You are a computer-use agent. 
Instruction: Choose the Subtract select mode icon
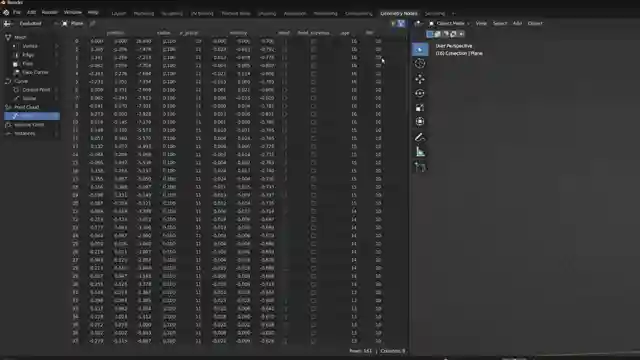click(x=445, y=34)
